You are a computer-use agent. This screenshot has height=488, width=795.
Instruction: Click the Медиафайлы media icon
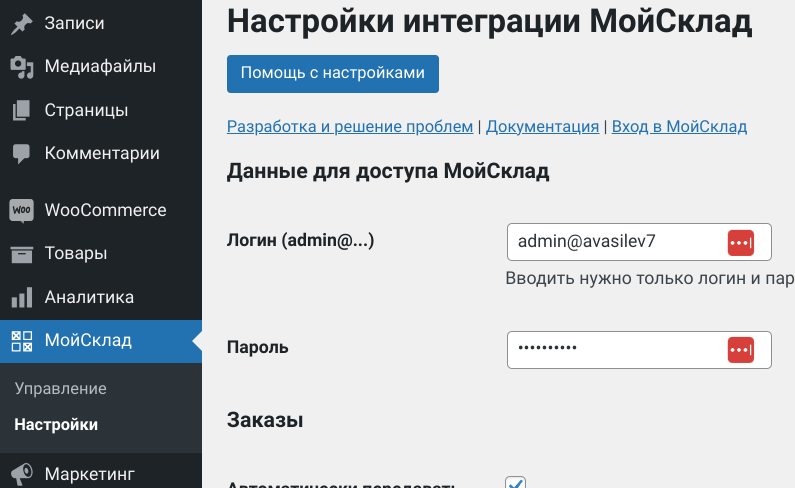click(21, 67)
